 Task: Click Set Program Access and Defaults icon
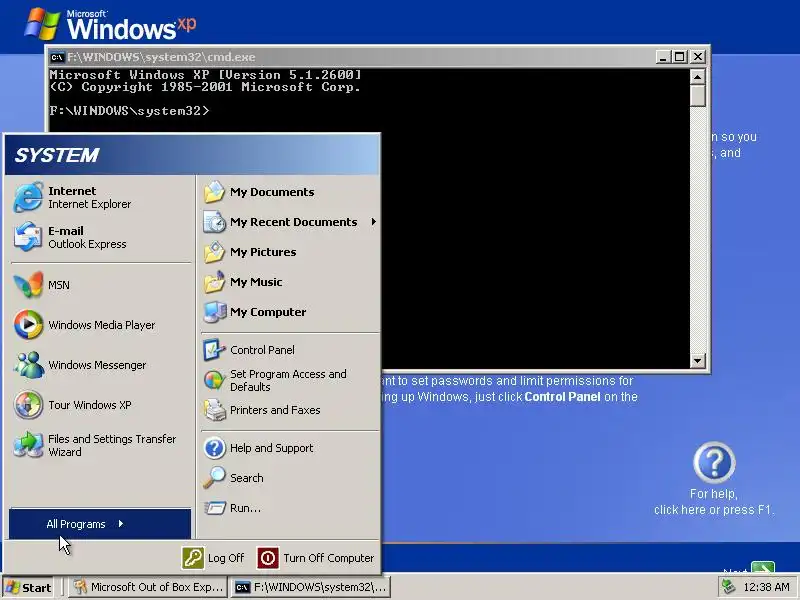tap(214, 380)
